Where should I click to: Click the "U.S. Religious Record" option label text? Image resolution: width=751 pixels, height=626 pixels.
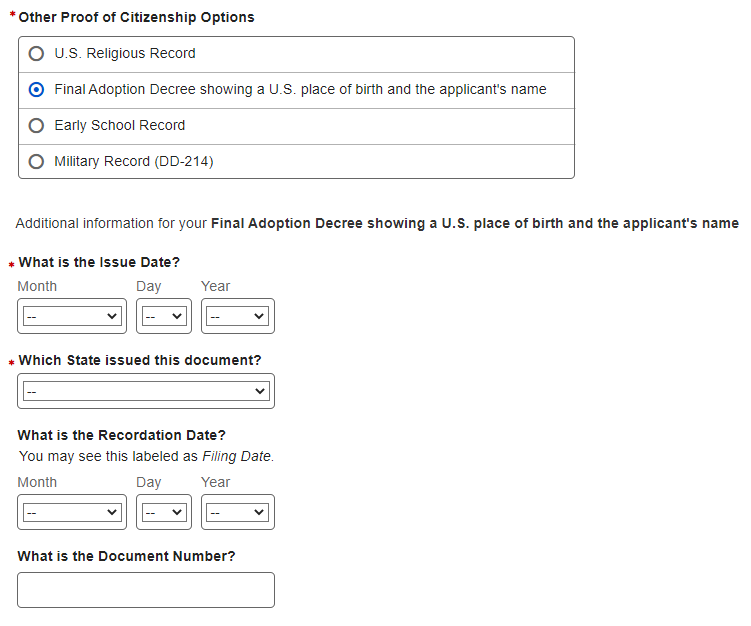[125, 54]
